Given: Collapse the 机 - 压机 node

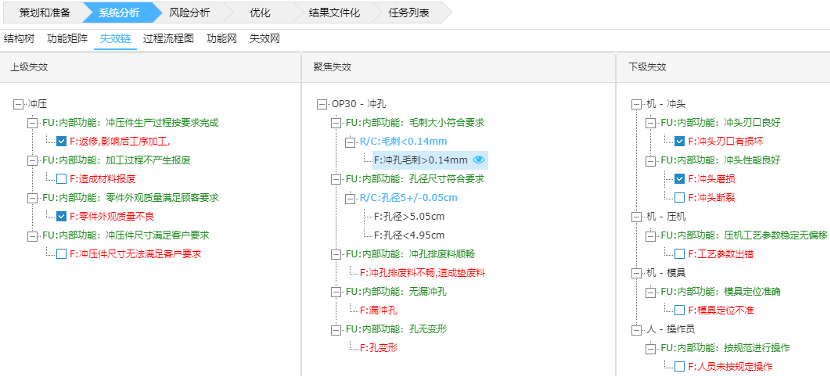Looking at the screenshot, I should [x=637, y=217].
